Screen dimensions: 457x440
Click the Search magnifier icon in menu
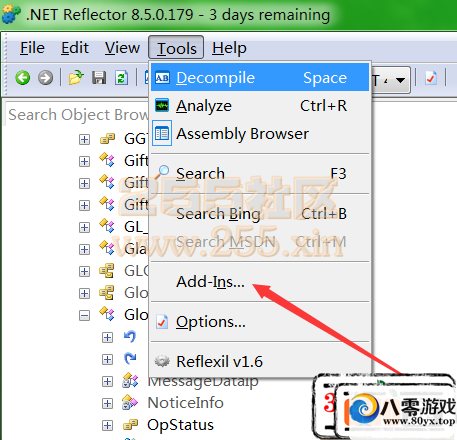pyautogui.click(x=162, y=172)
